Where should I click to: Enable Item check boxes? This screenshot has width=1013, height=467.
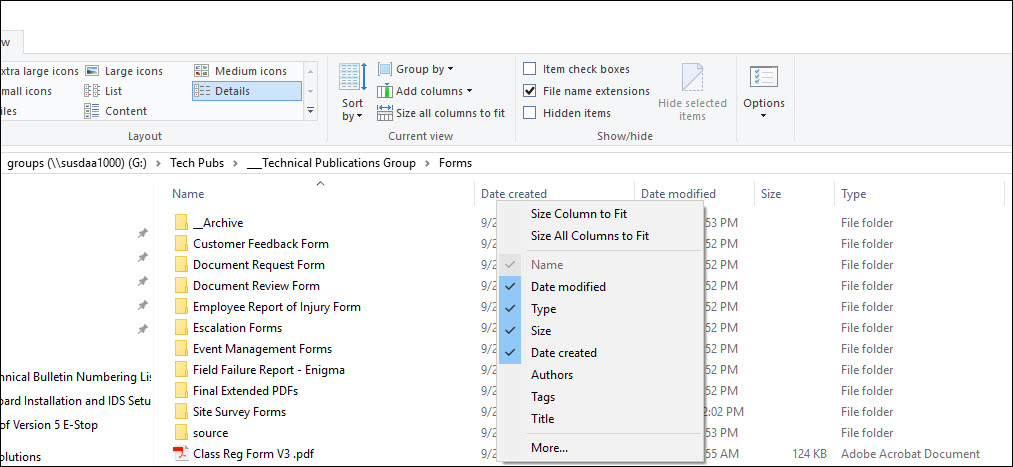pyautogui.click(x=530, y=69)
